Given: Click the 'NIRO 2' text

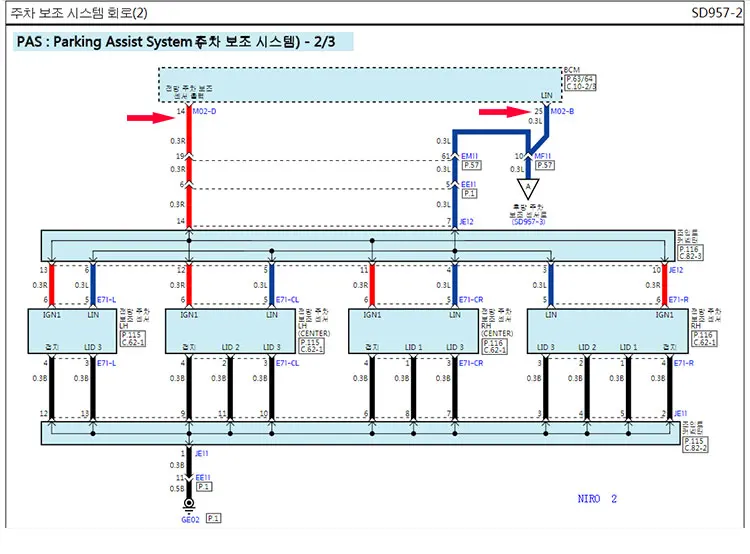Looking at the screenshot, I should [x=597, y=499].
